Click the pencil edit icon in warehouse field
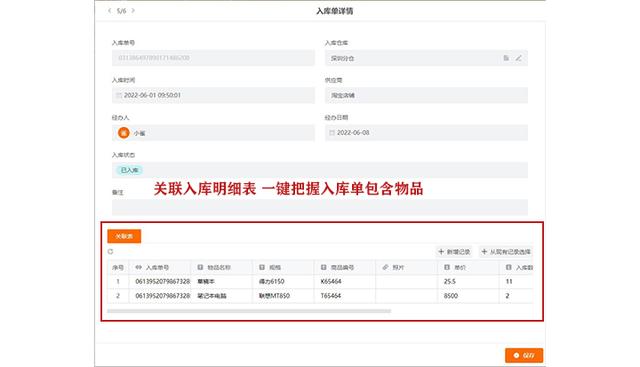The height and width of the screenshot is (367, 640). (518, 58)
